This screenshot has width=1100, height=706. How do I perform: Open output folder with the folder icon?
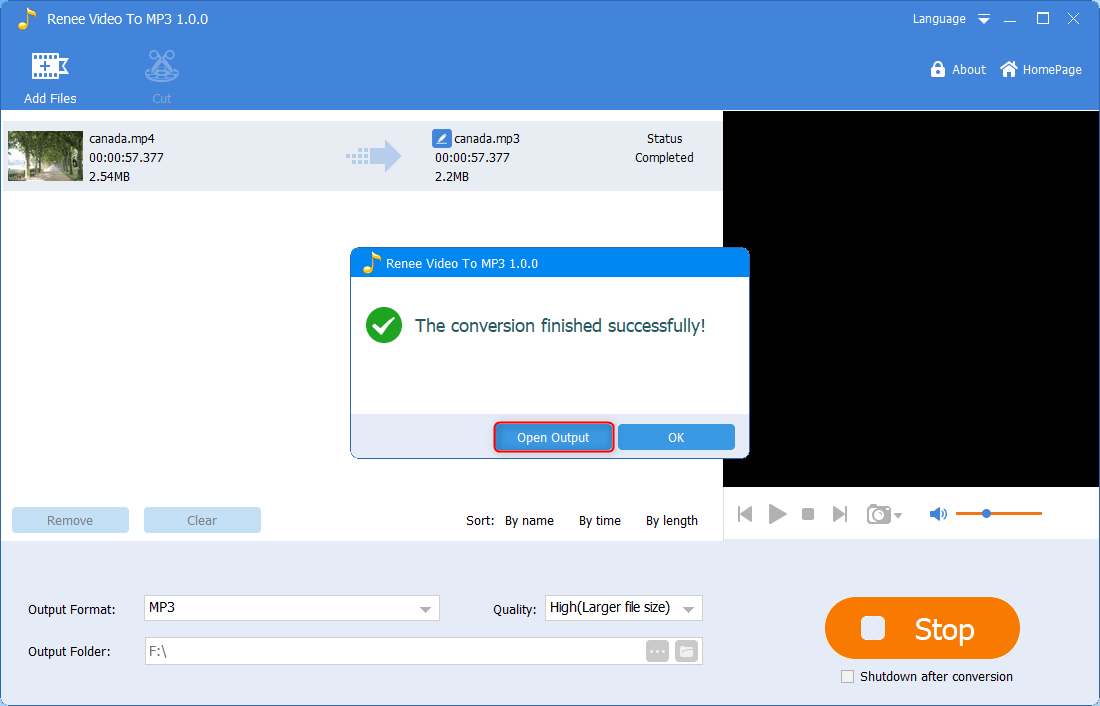click(x=686, y=651)
